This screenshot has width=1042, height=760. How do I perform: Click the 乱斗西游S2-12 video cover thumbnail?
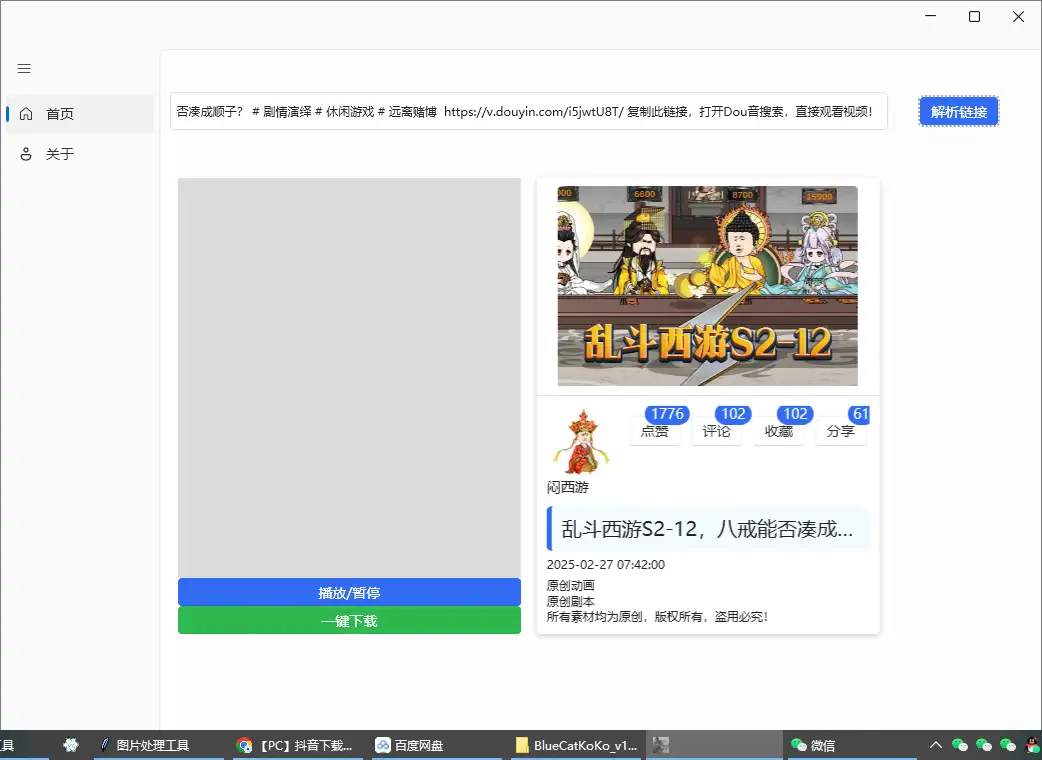(707, 286)
